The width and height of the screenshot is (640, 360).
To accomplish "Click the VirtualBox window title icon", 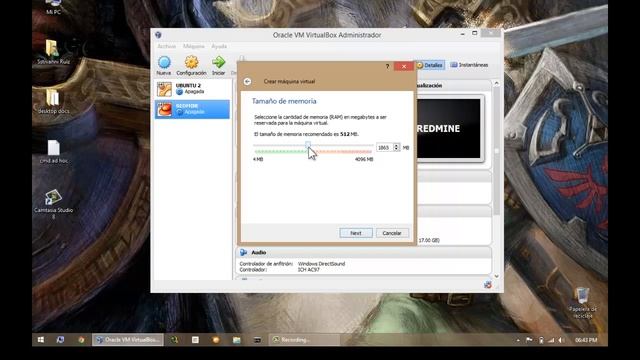I will tap(158, 35).
